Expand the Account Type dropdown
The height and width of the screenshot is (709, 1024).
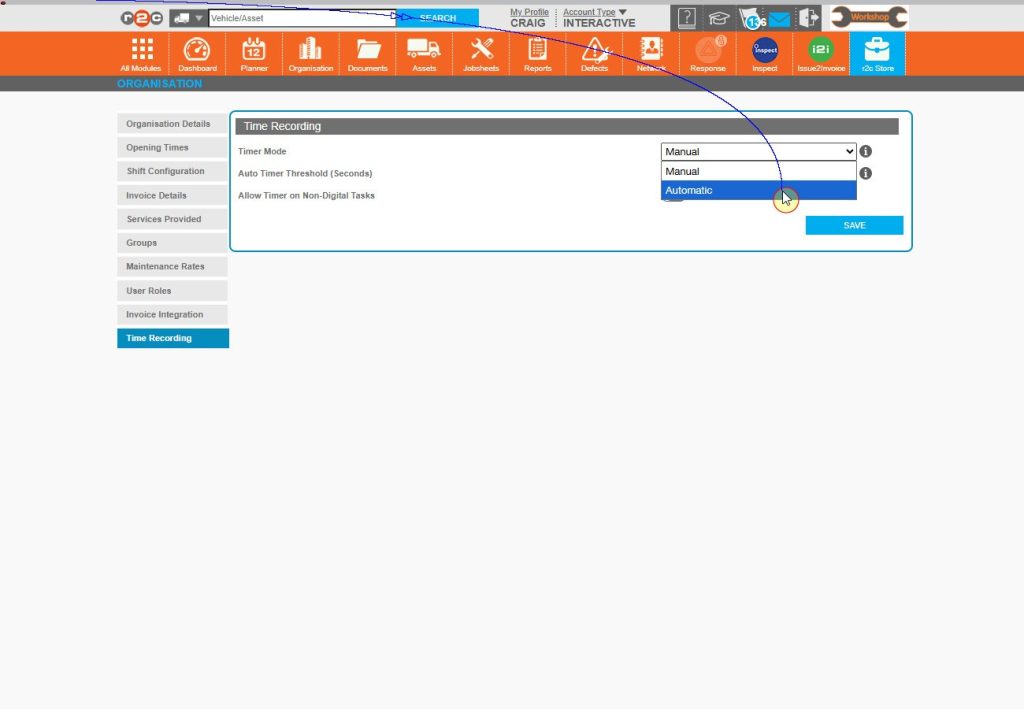594,12
